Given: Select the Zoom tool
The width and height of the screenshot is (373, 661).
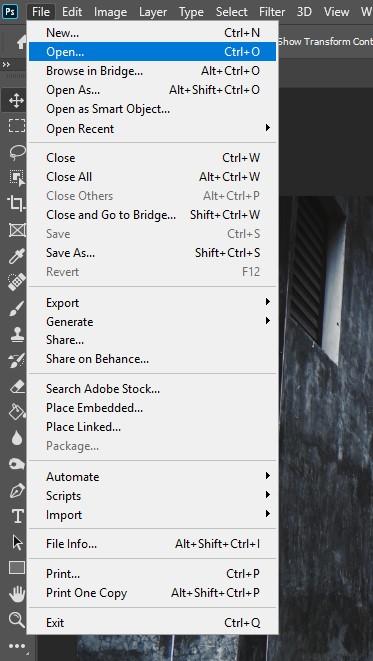Looking at the screenshot, I should [x=17, y=620].
